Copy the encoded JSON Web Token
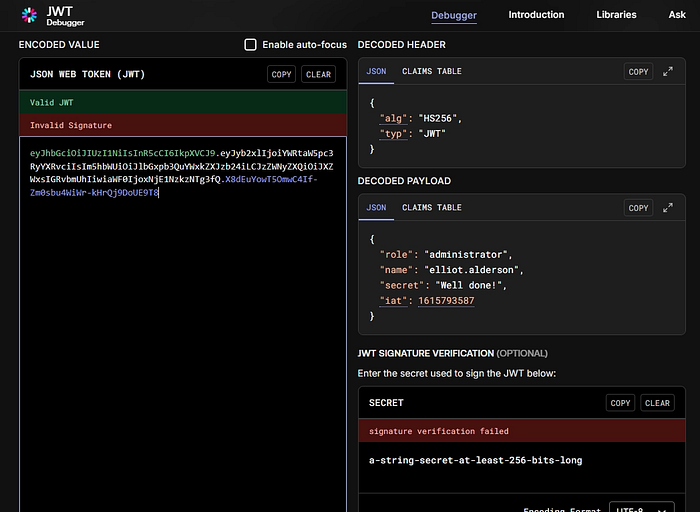Screen dimensions: 700x512 coord(281,75)
